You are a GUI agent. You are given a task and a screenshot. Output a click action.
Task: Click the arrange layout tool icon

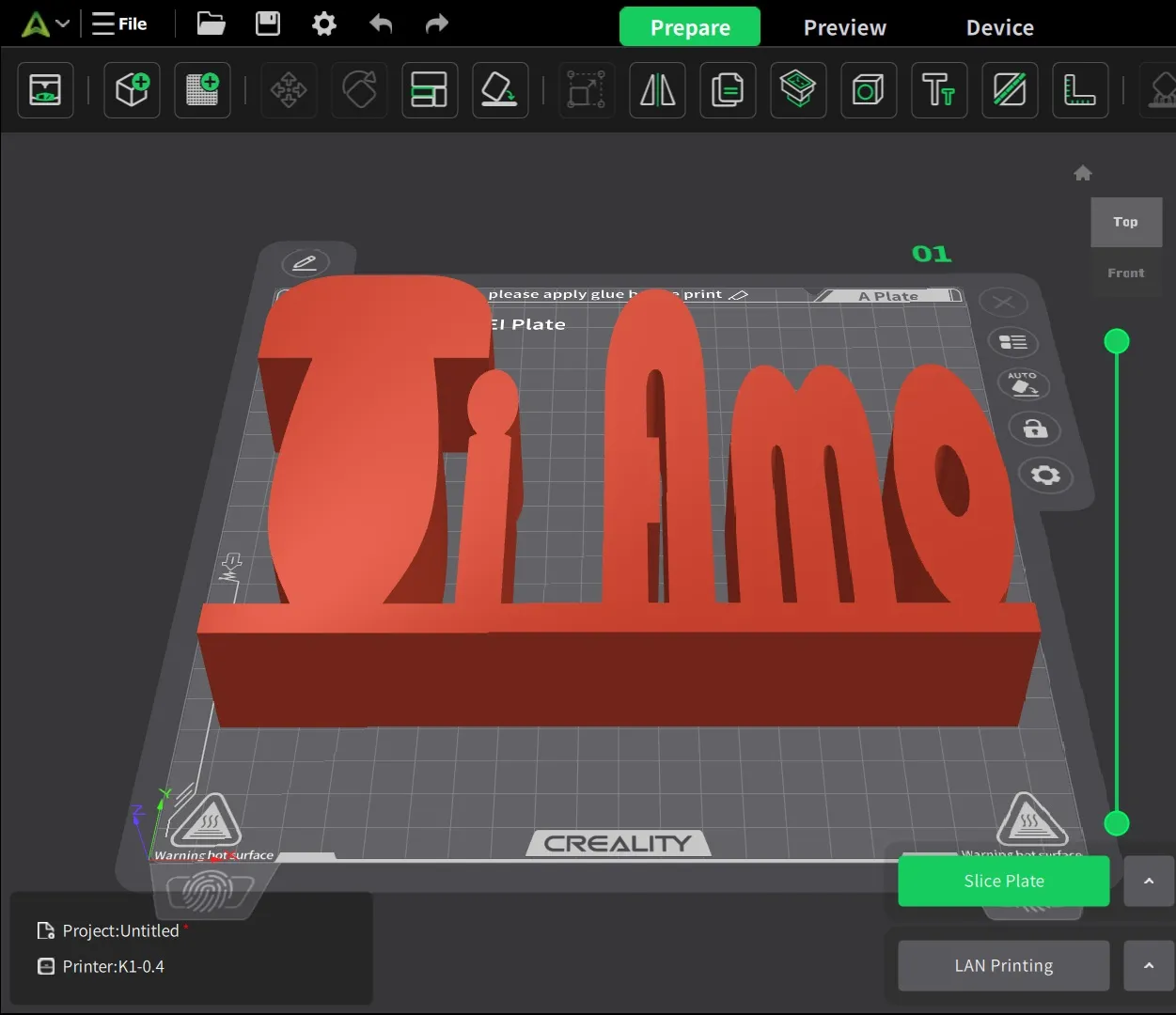430,90
